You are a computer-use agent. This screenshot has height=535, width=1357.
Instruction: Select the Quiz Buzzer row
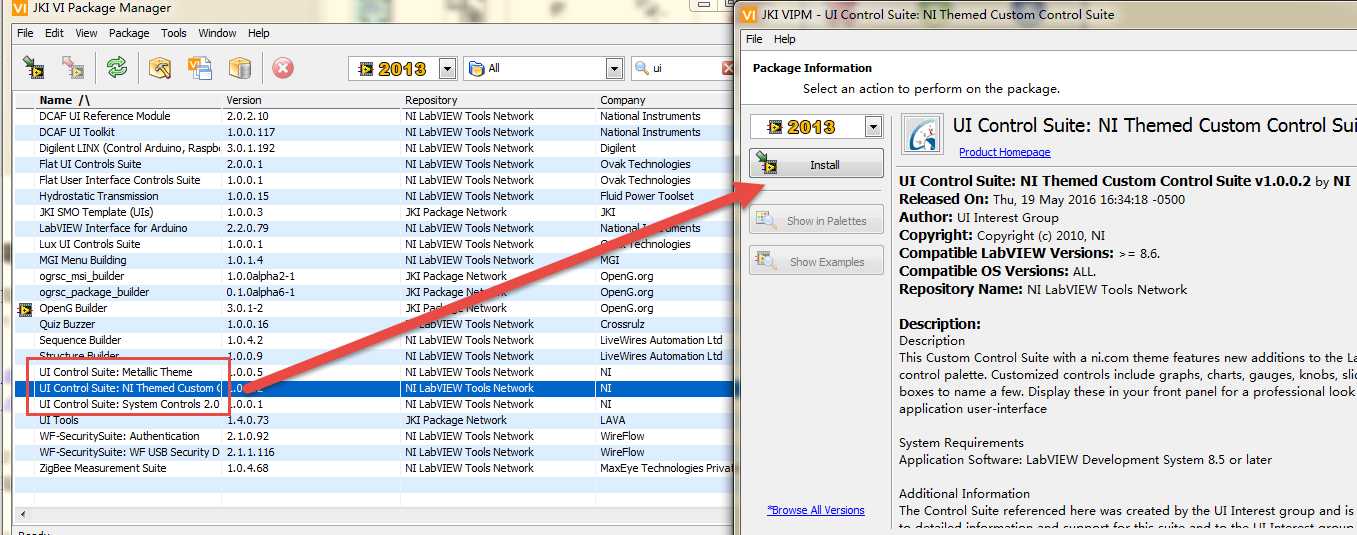[374, 324]
